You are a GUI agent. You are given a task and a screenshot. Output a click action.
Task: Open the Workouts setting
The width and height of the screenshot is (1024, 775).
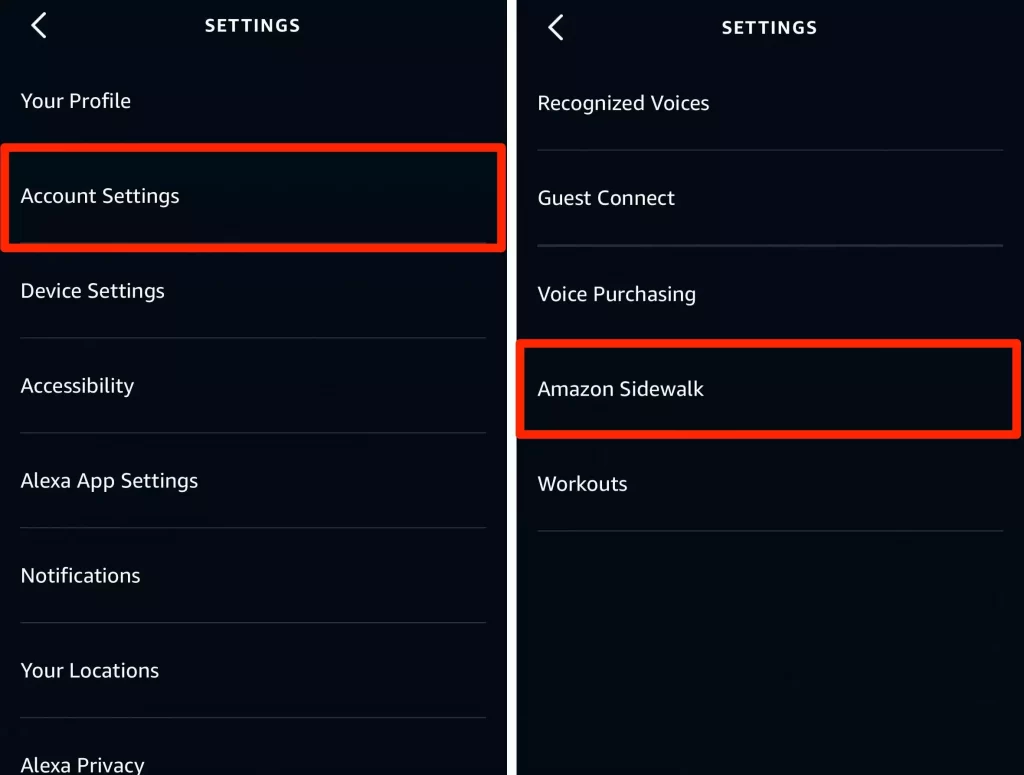point(582,484)
